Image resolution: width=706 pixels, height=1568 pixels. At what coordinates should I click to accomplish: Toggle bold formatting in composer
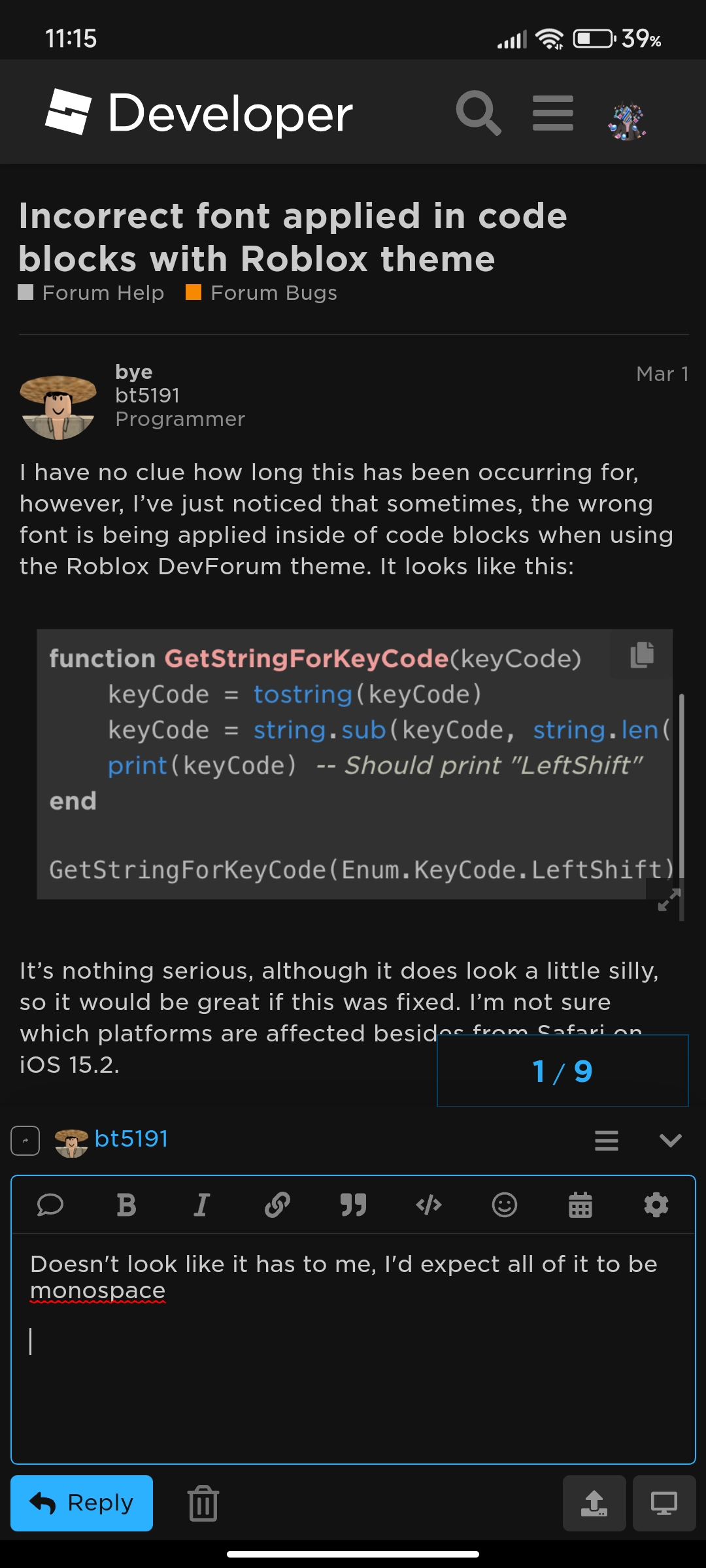pos(126,1205)
